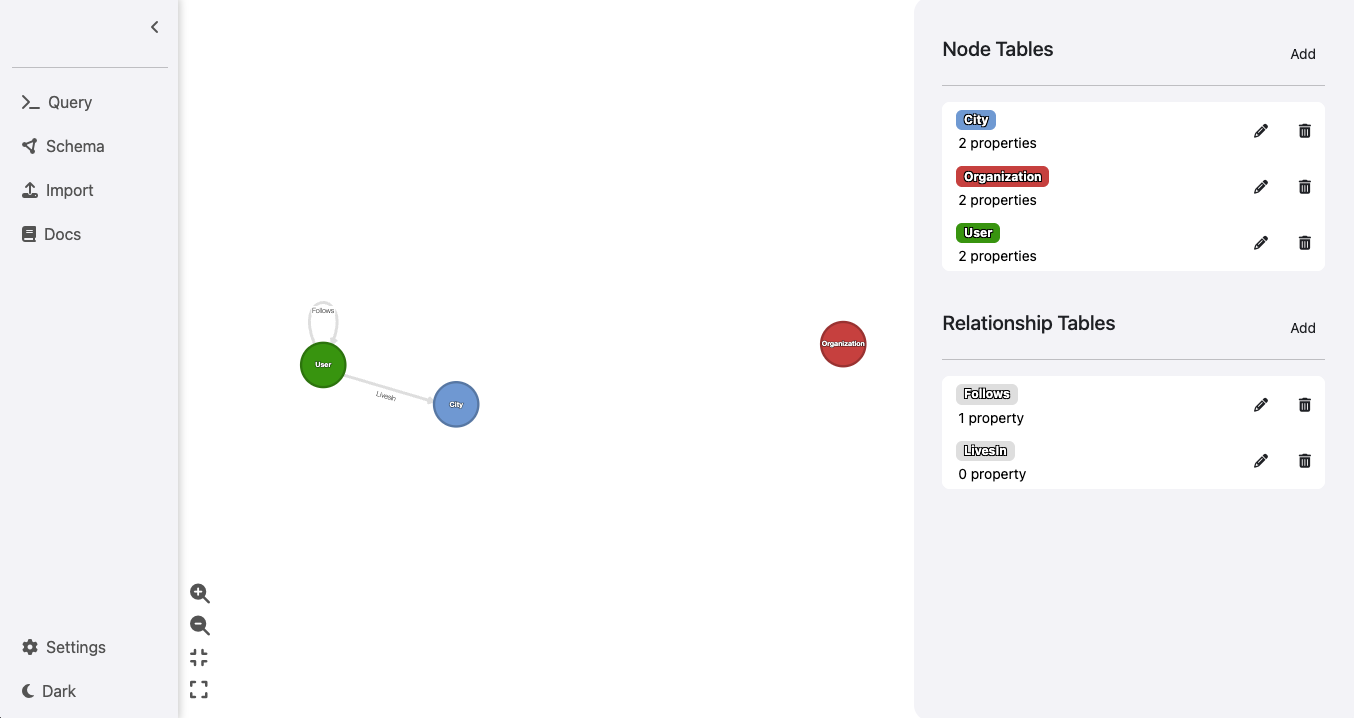Click the red Organization label badge
This screenshot has width=1354, height=718.
pyautogui.click(x=1002, y=177)
